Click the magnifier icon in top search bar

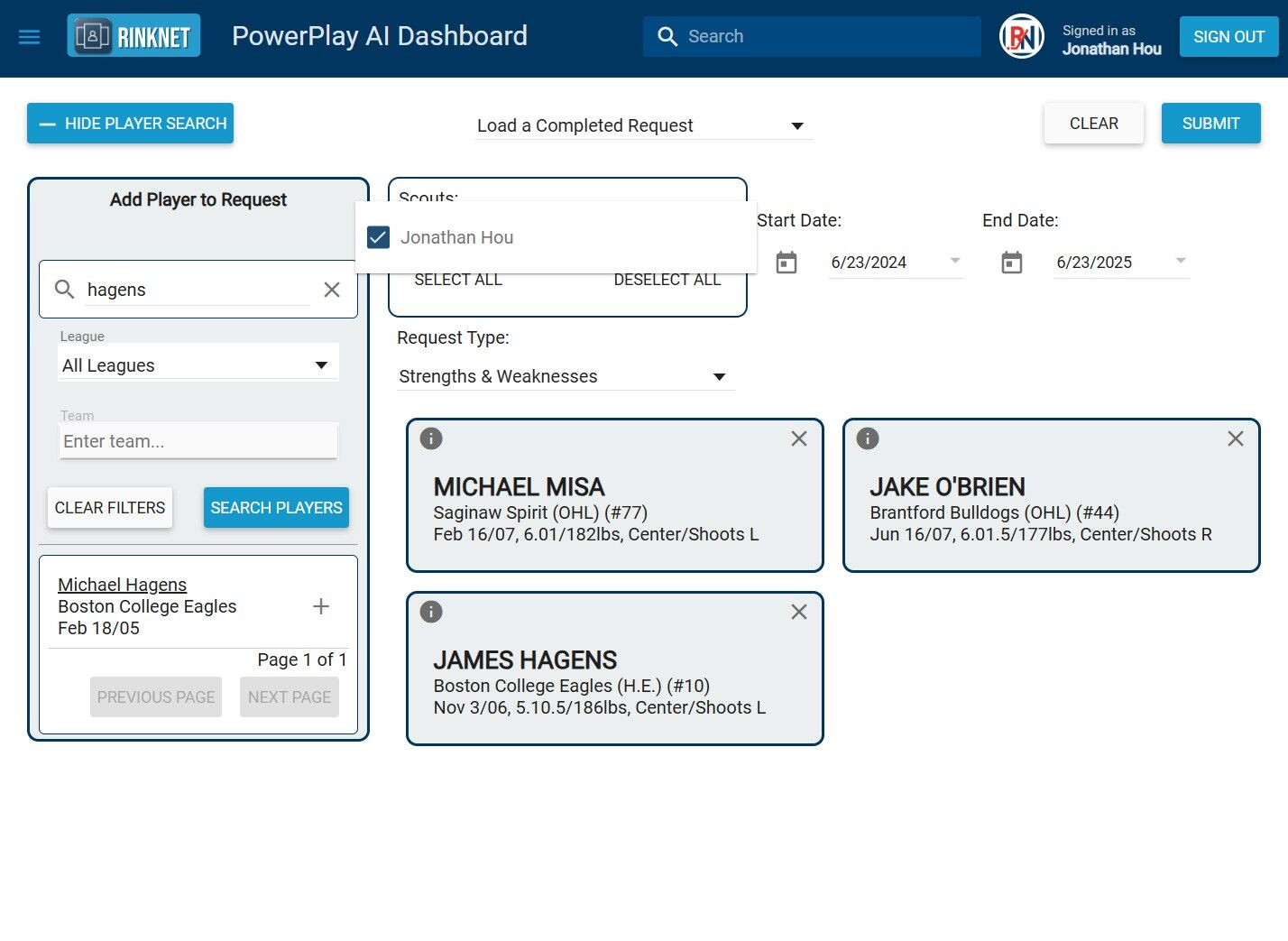[x=667, y=37]
